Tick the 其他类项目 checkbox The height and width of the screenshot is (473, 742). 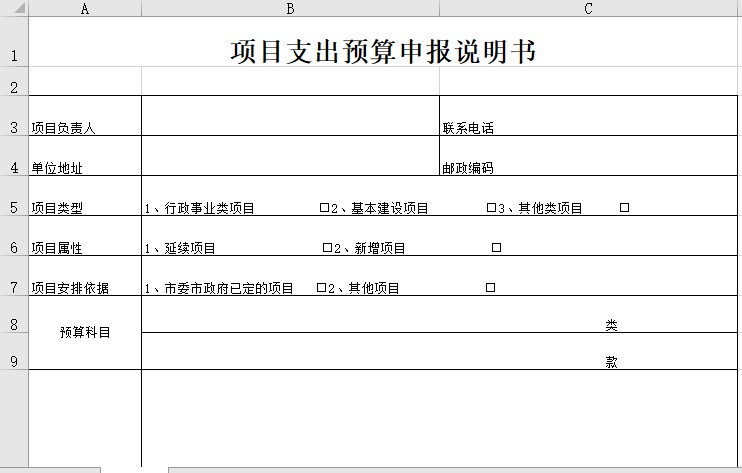pos(624,208)
